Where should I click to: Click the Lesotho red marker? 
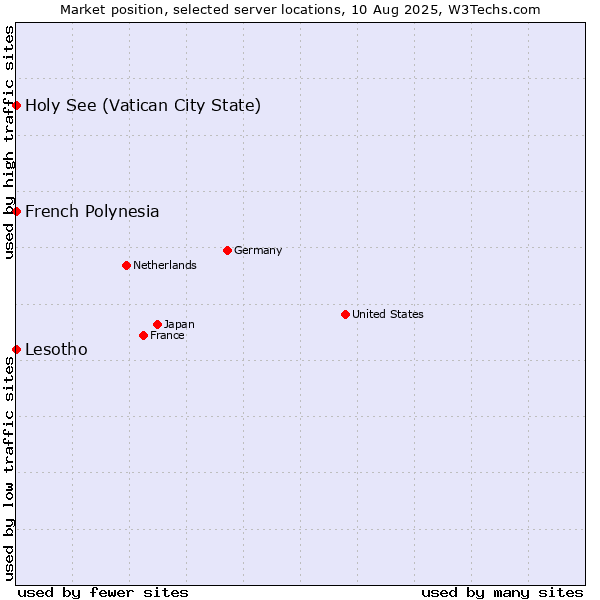[x=16, y=349]
